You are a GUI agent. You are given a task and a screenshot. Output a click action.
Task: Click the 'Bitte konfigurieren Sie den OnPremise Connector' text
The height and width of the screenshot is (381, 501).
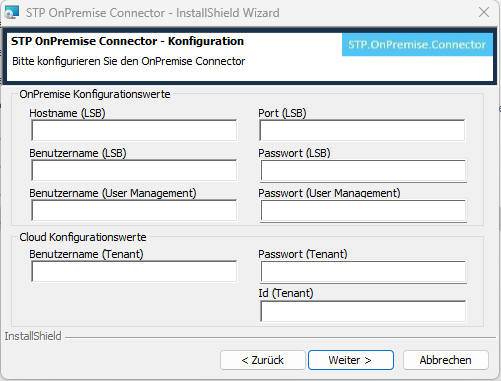point(129,61)
